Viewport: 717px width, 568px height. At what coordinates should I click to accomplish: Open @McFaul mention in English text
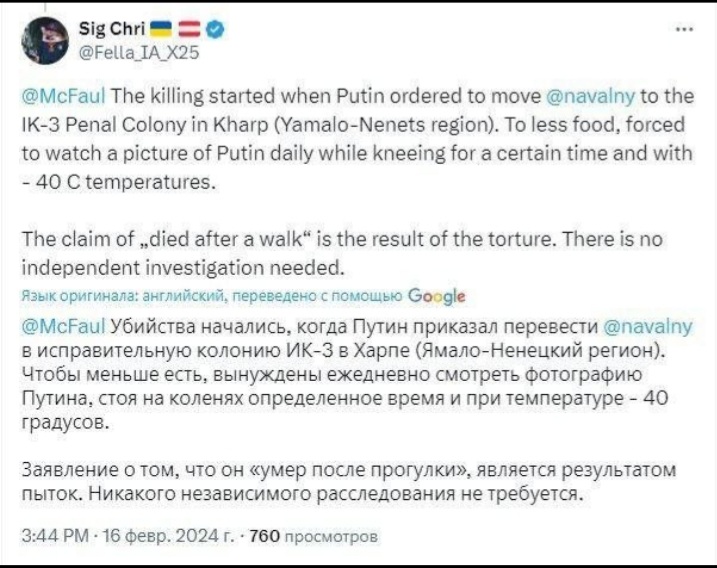tap(64, 96)
